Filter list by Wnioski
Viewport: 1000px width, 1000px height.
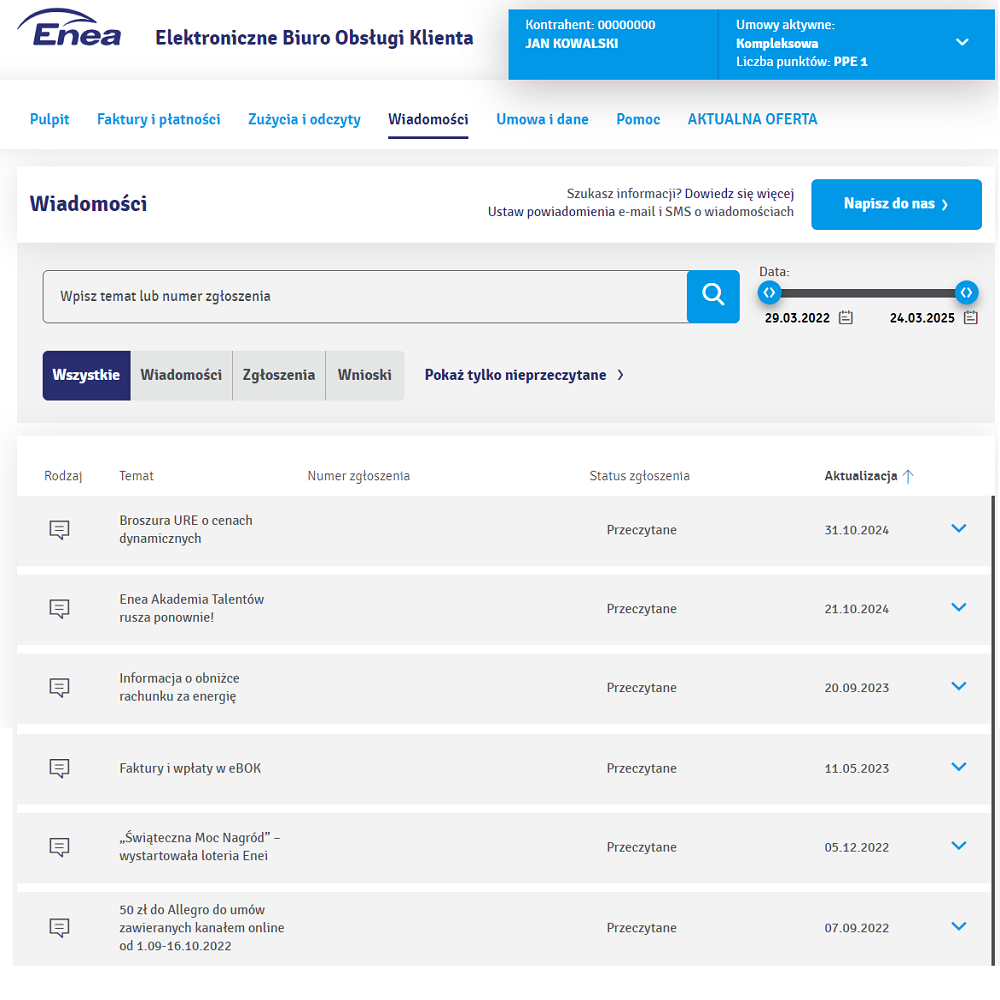365,375
